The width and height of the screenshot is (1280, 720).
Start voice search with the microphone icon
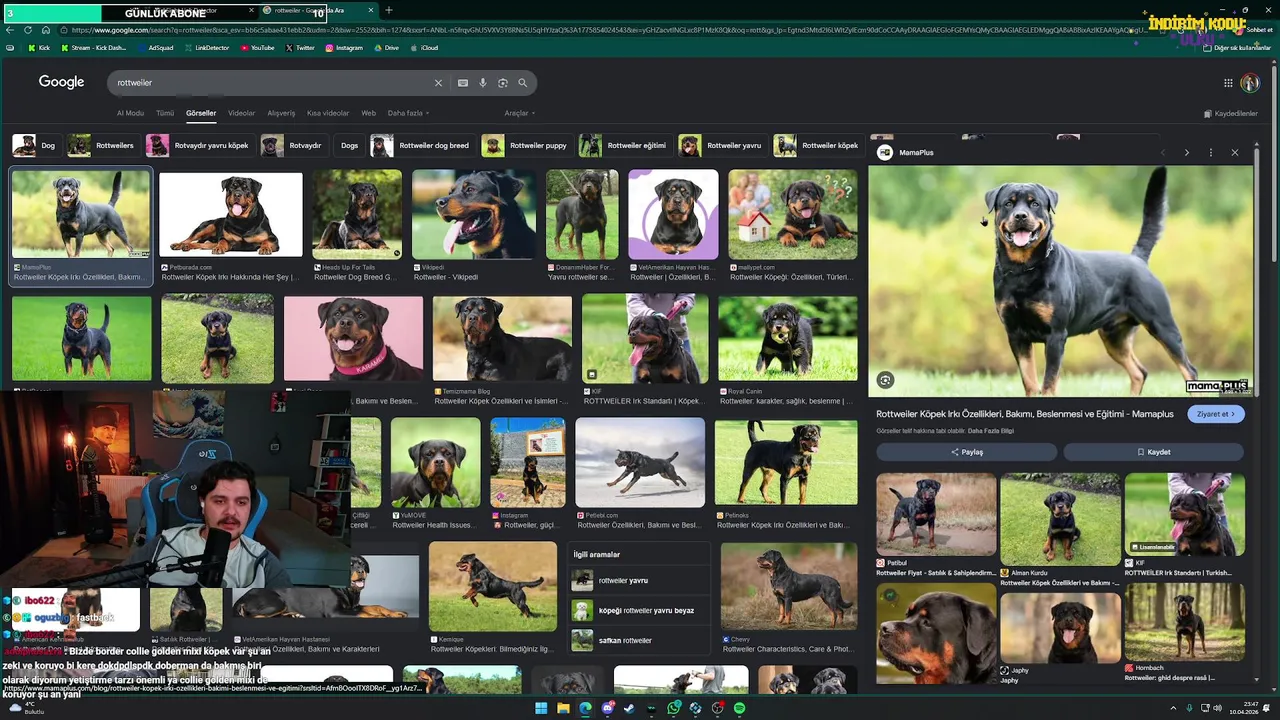483,83
